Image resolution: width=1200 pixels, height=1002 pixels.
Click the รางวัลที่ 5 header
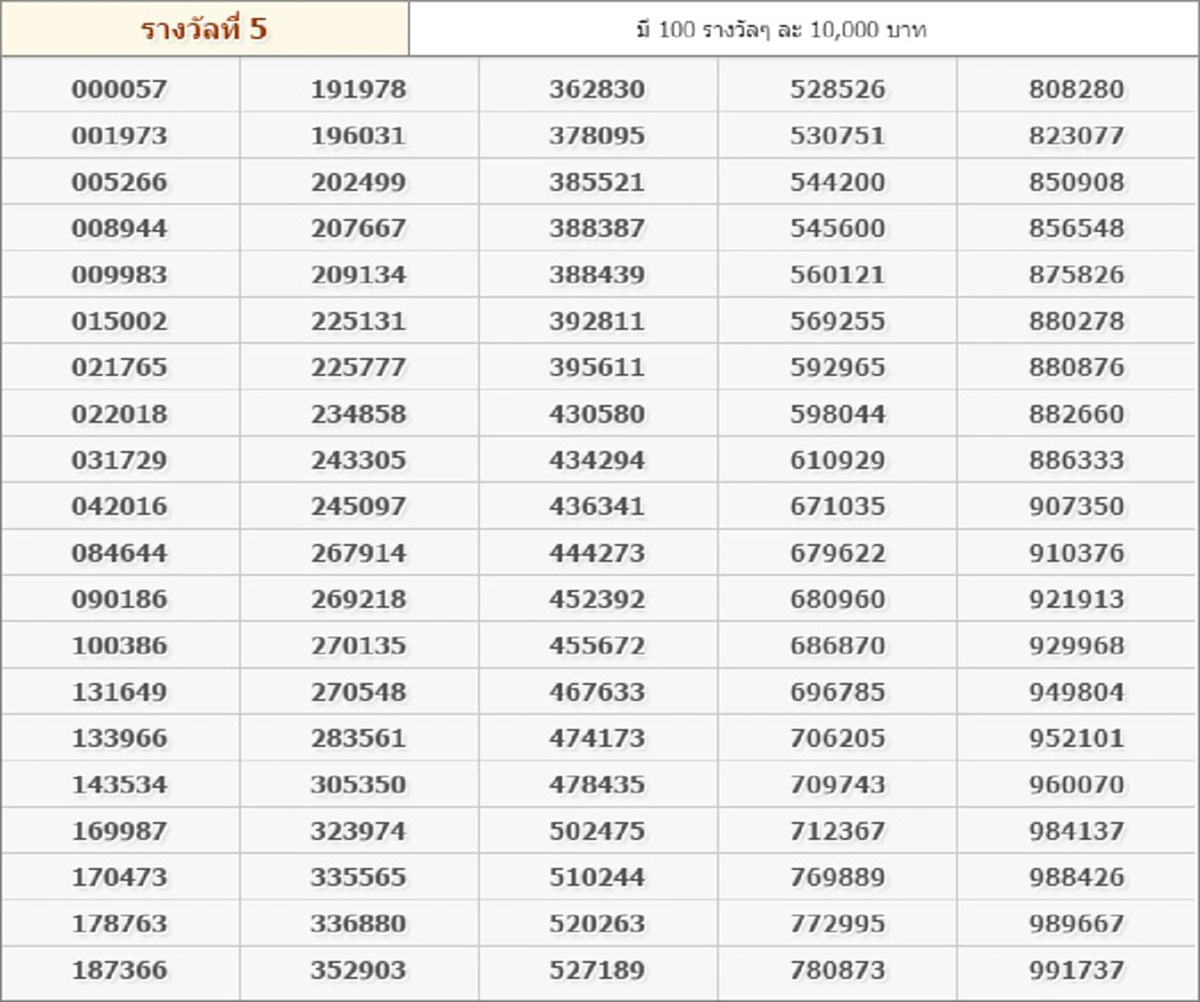tap(204, 28)
